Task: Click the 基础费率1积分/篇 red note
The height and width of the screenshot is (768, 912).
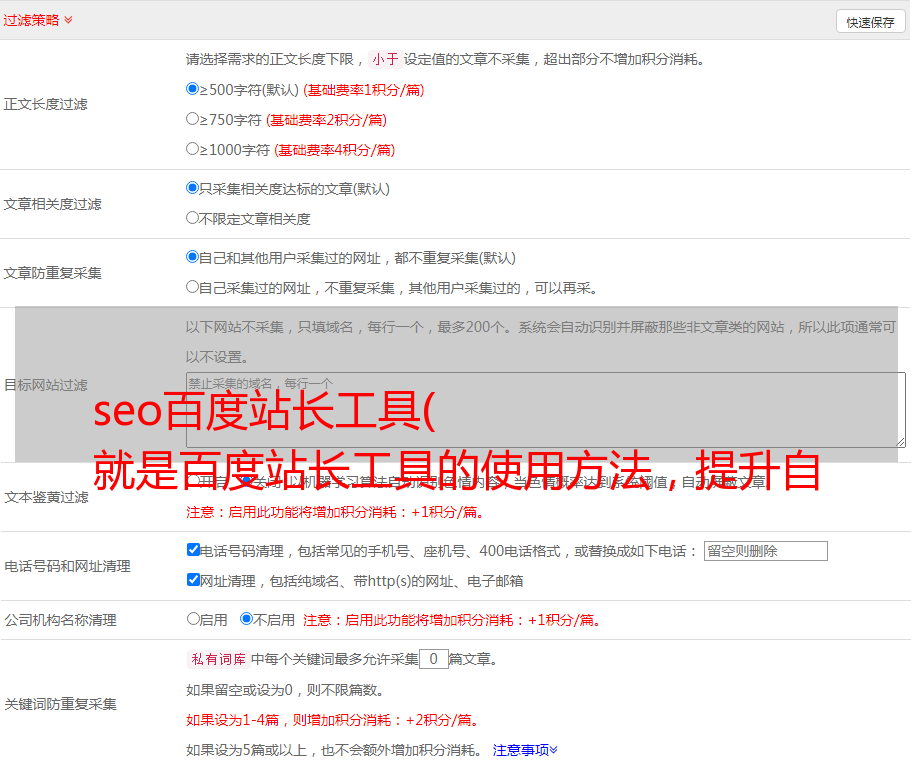Action: (364, 90)
